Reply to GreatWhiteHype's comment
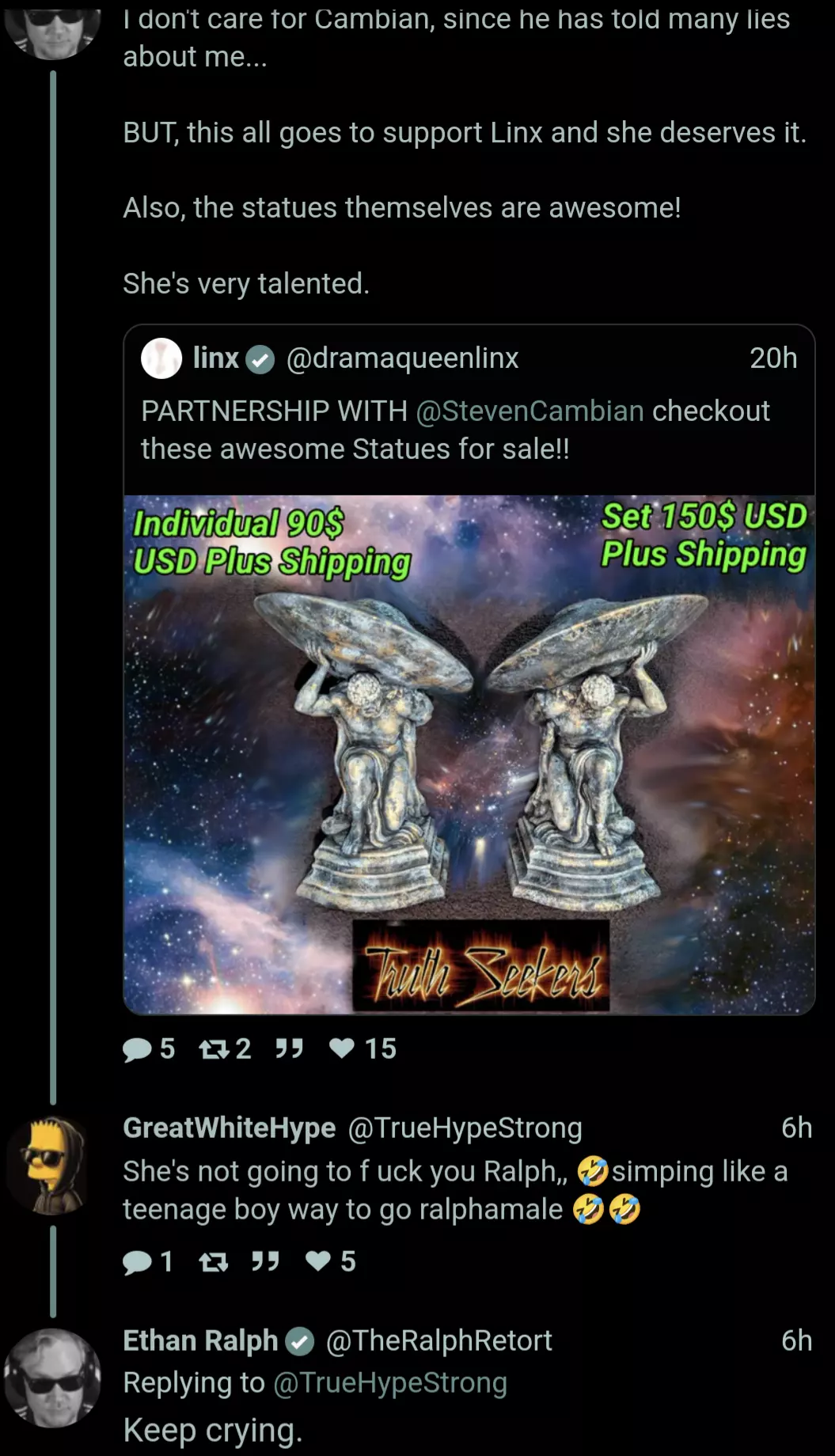 (138, 1262)
